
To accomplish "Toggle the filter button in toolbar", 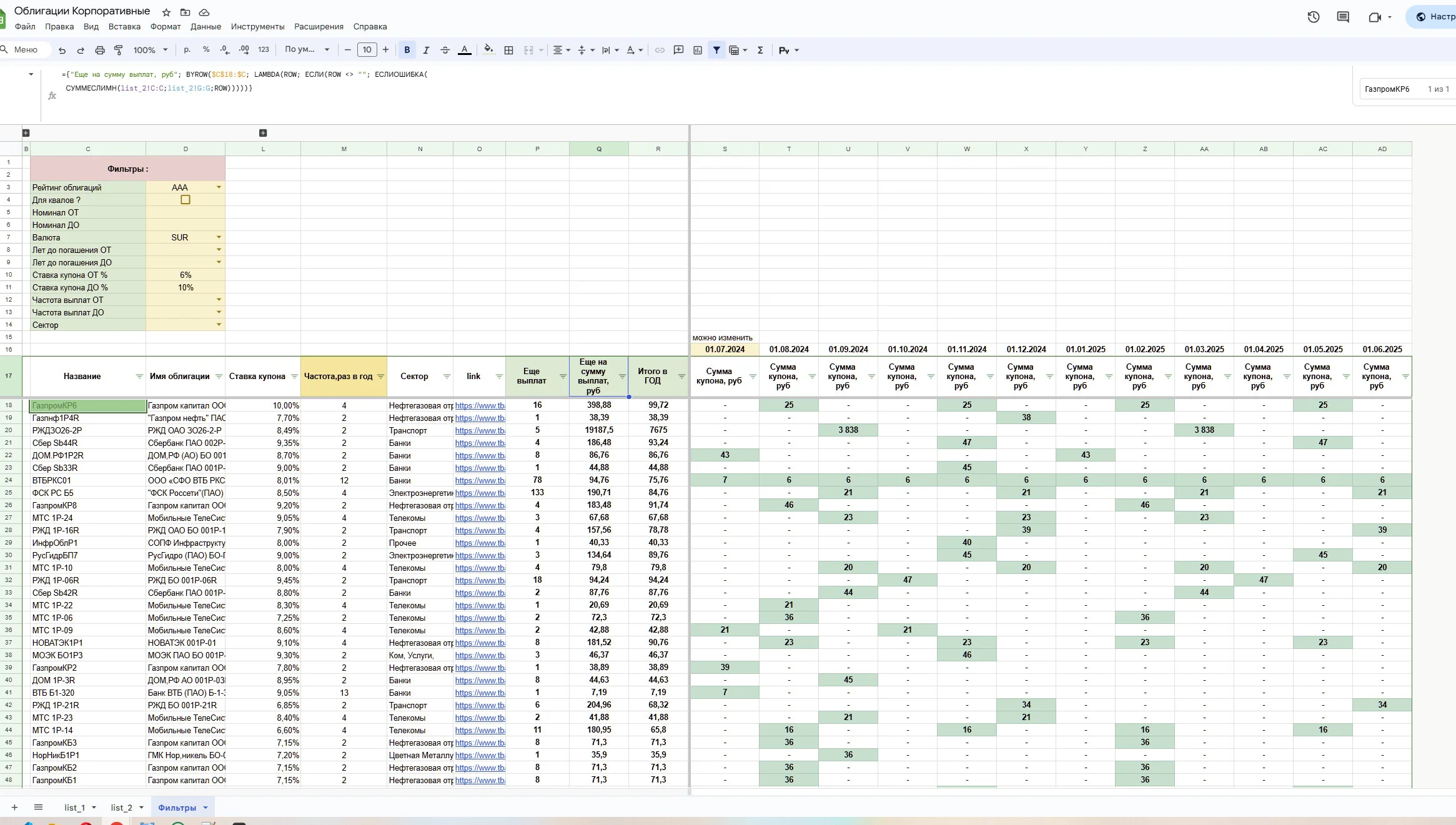I will pyautogui.click(x=717, y=50).
